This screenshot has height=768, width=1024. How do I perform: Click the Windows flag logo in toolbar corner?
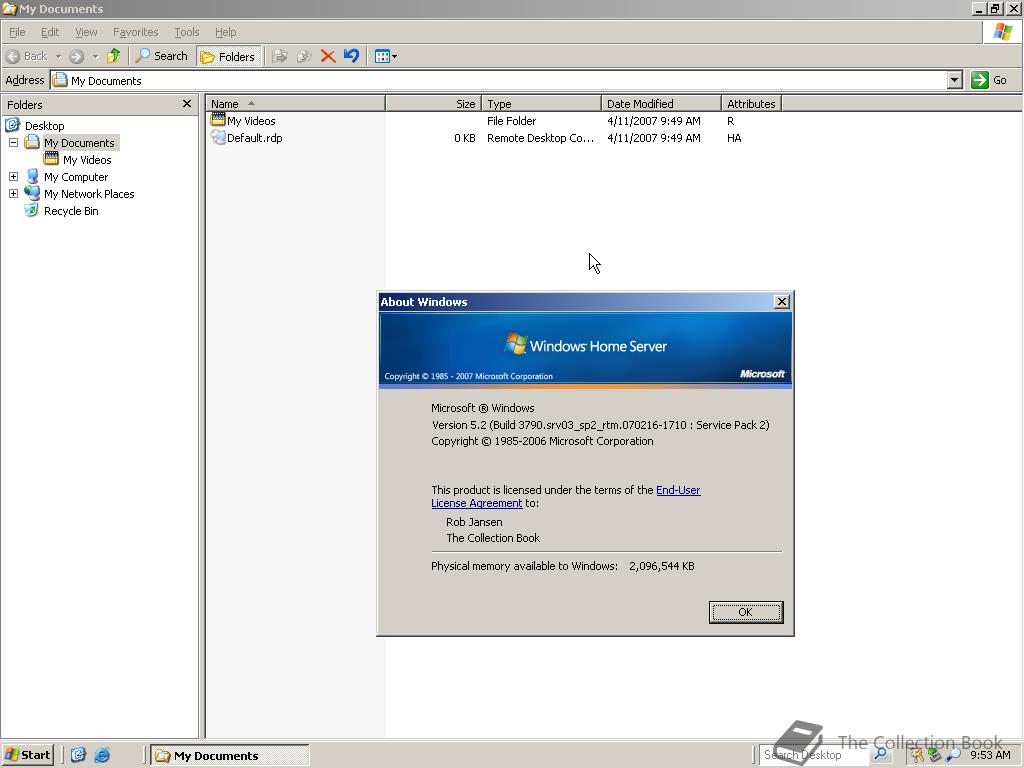pyautogui.click(x=1002, y=31)
